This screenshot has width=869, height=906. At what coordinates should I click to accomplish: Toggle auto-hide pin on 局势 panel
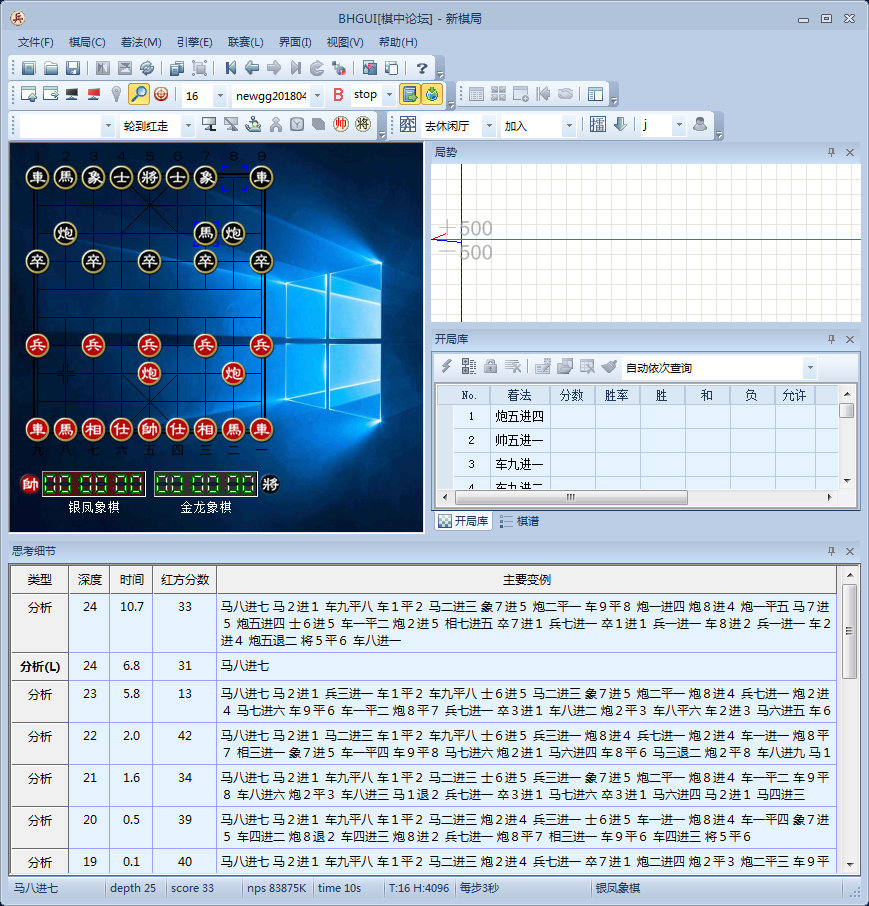coord(831,152)
